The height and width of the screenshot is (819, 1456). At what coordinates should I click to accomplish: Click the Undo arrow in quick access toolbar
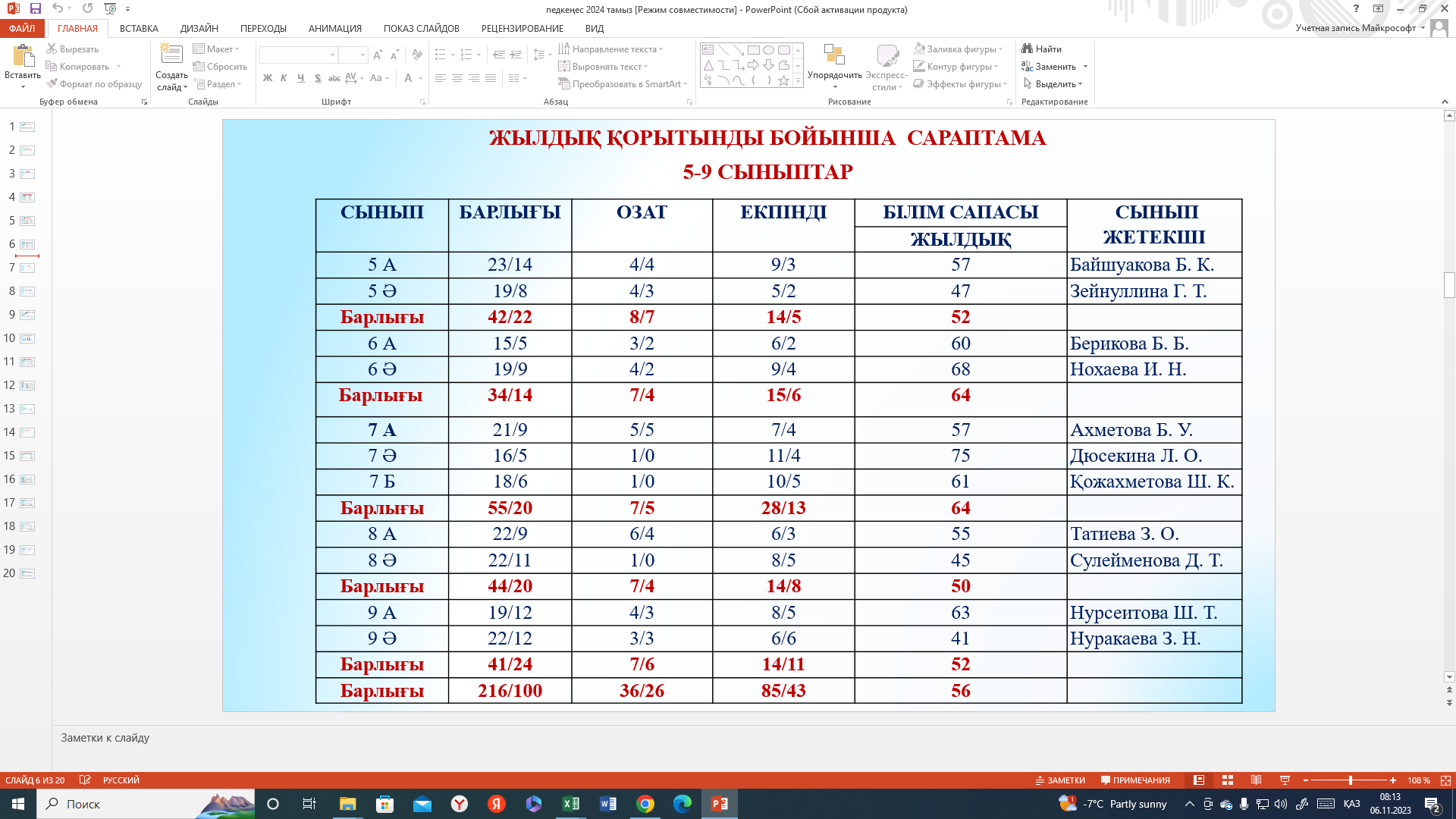(58, 8)
